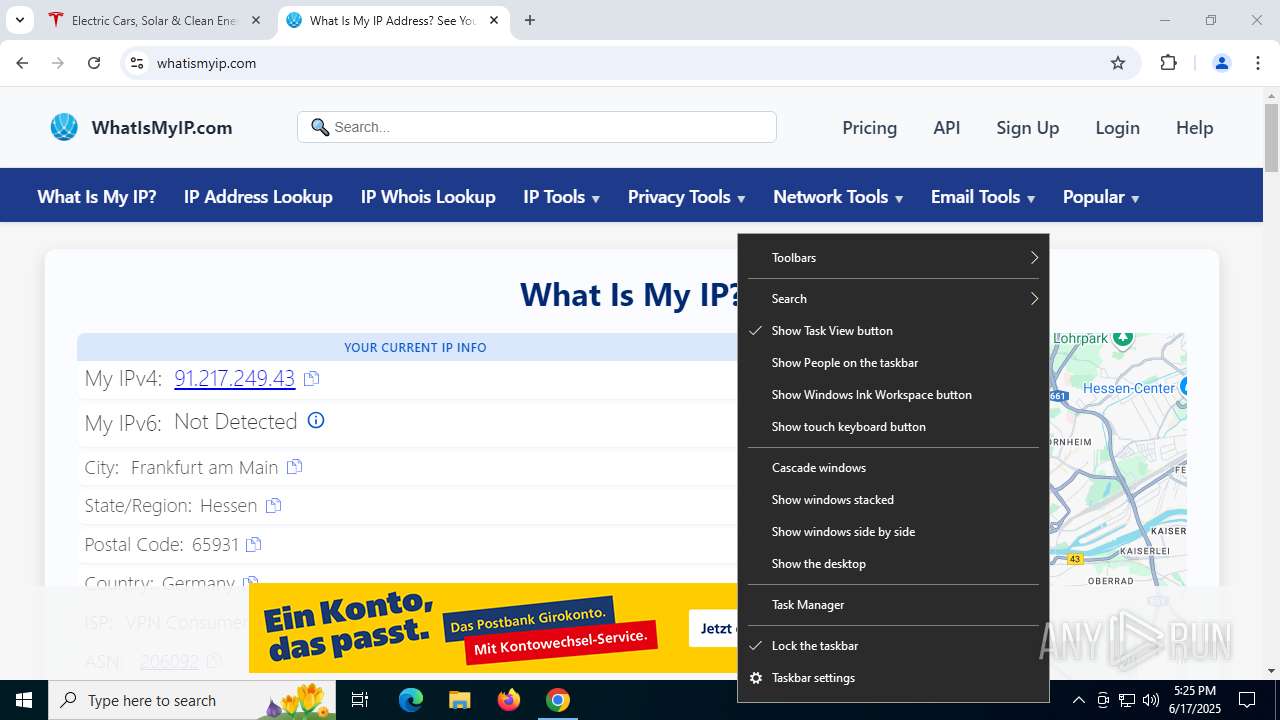Show hidden system tray icons
This screenshot has width=1280, height=720.
pyautogui.click(x=1078, y=700)
